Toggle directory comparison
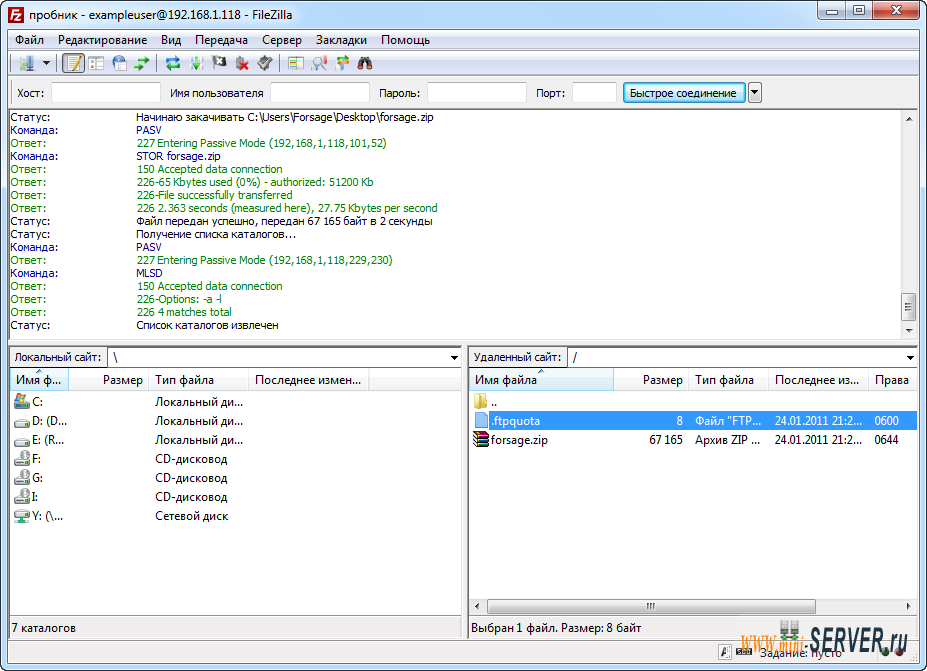This screenshot has width=927, height=671. 319,63
